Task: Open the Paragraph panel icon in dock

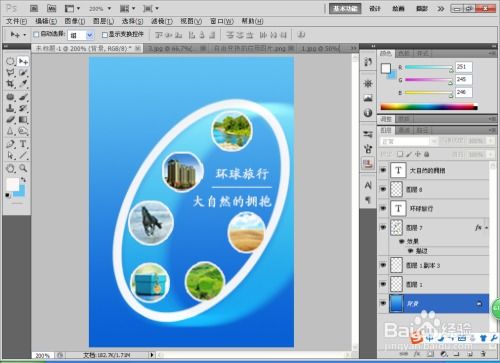Action: [x=368, y=199]
